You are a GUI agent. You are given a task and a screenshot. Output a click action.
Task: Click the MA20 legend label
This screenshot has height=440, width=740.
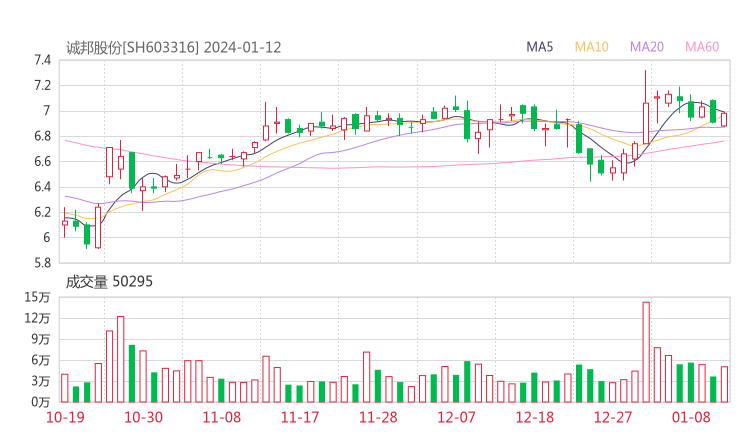pos(647,47)
